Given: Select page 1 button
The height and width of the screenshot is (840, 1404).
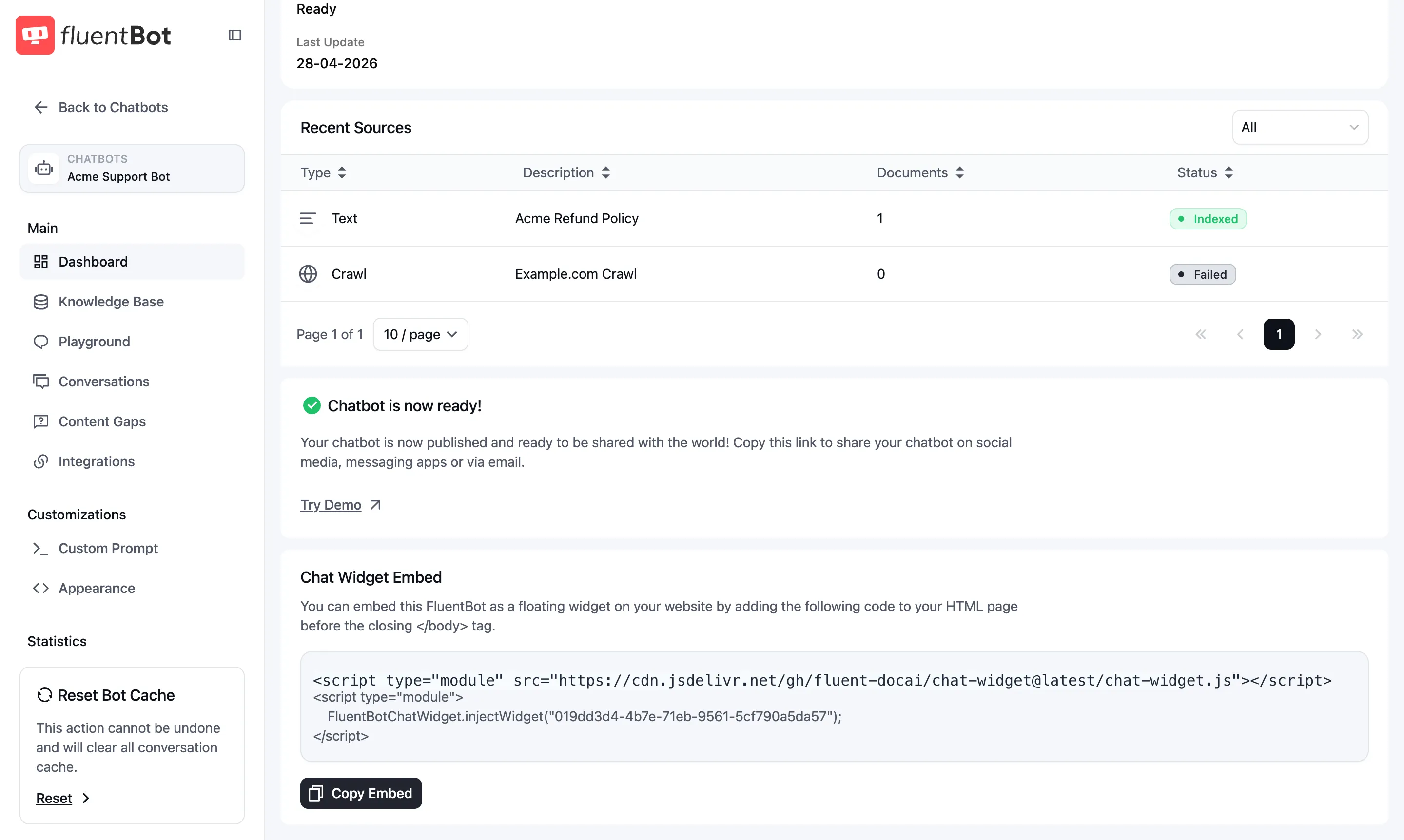Looking at the screenshot, I should [x=1279, y=335].
